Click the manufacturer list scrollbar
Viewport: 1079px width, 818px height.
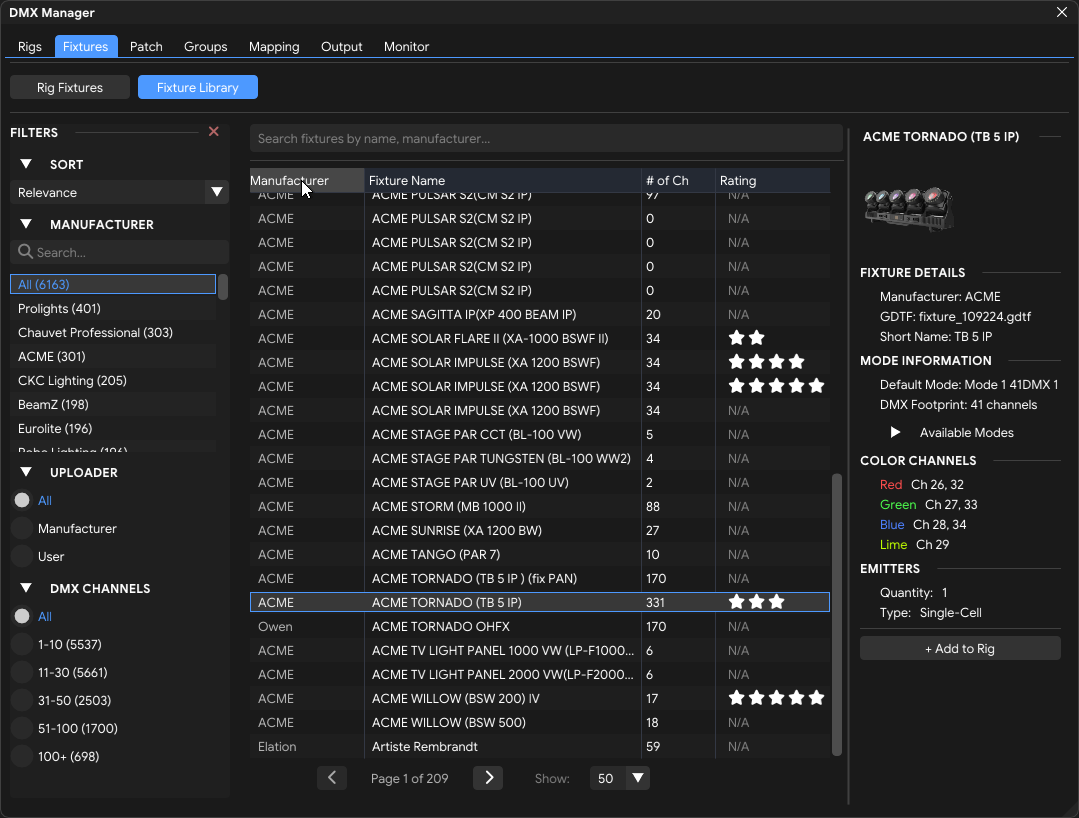pyautogui.click(x=223, y=286)
